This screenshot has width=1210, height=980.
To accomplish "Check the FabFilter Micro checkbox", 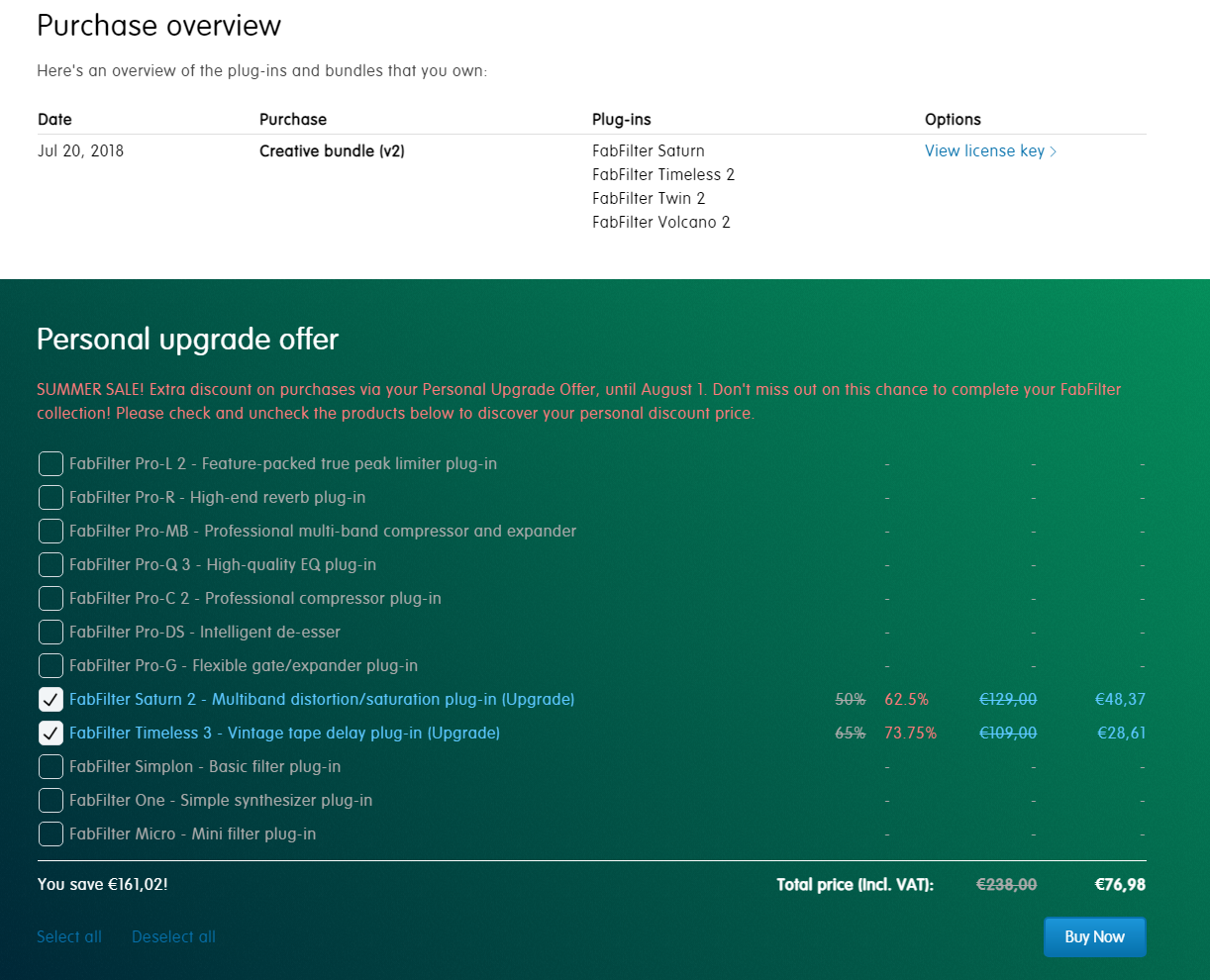I will [x=50, y=833].
